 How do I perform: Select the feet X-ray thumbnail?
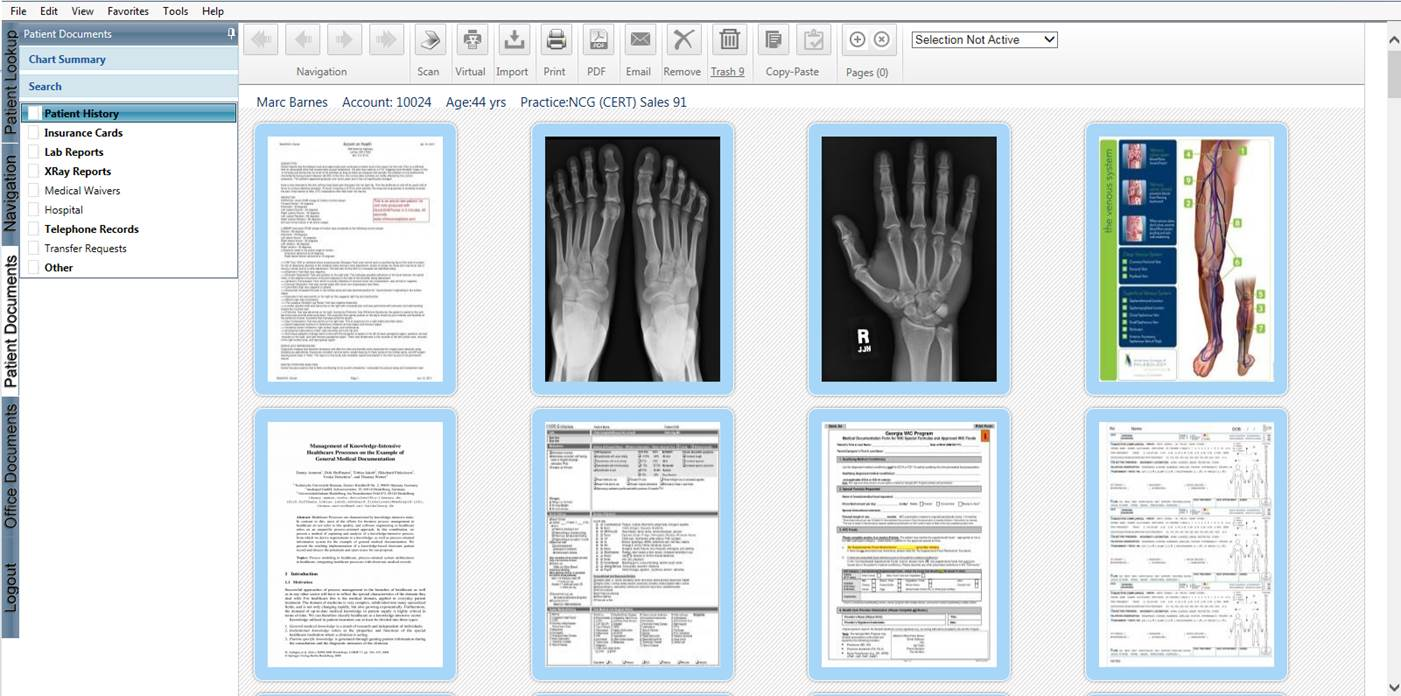point(633,259)
